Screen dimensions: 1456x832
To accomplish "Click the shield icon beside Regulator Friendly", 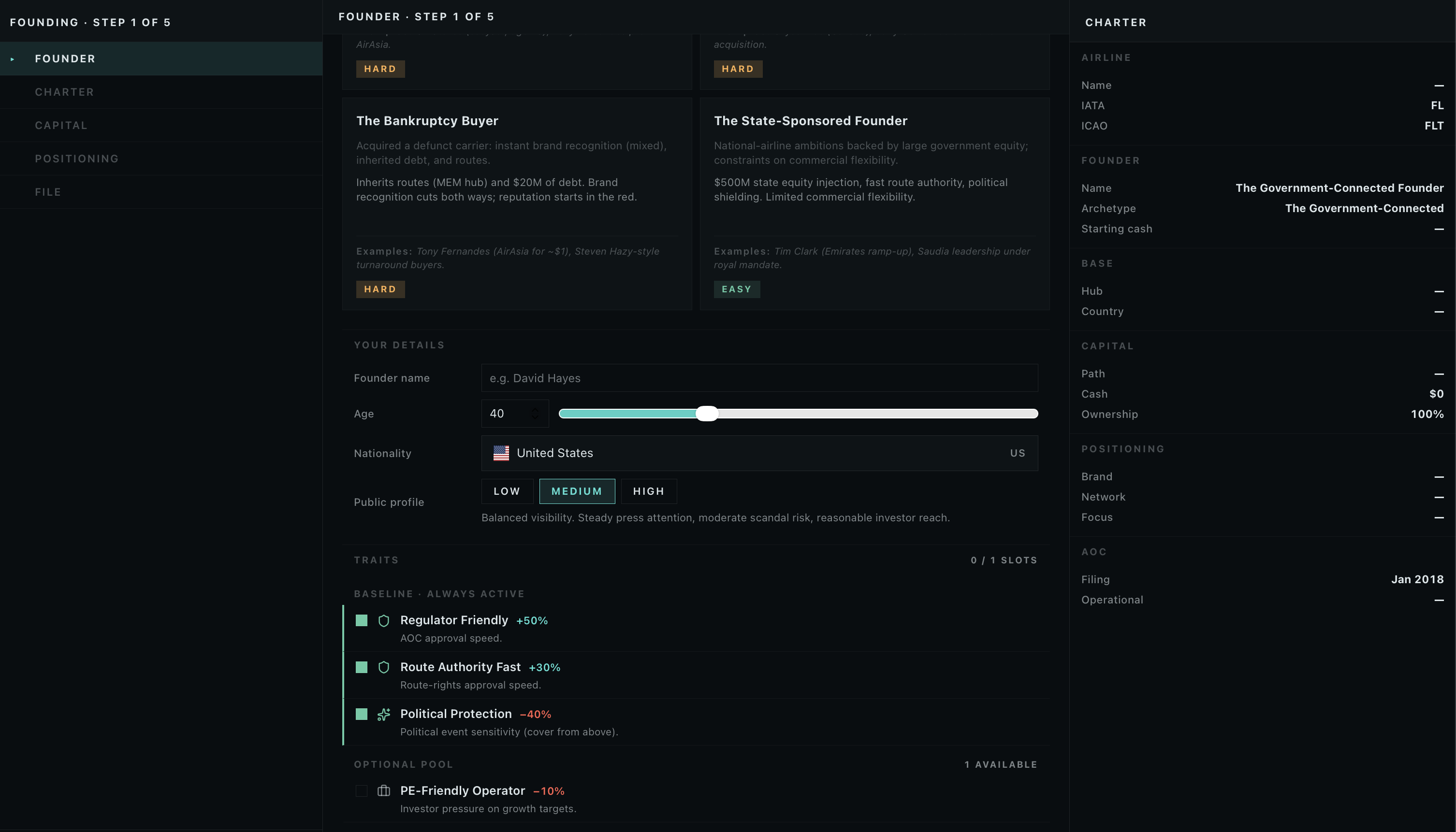I will pos(384,620).
